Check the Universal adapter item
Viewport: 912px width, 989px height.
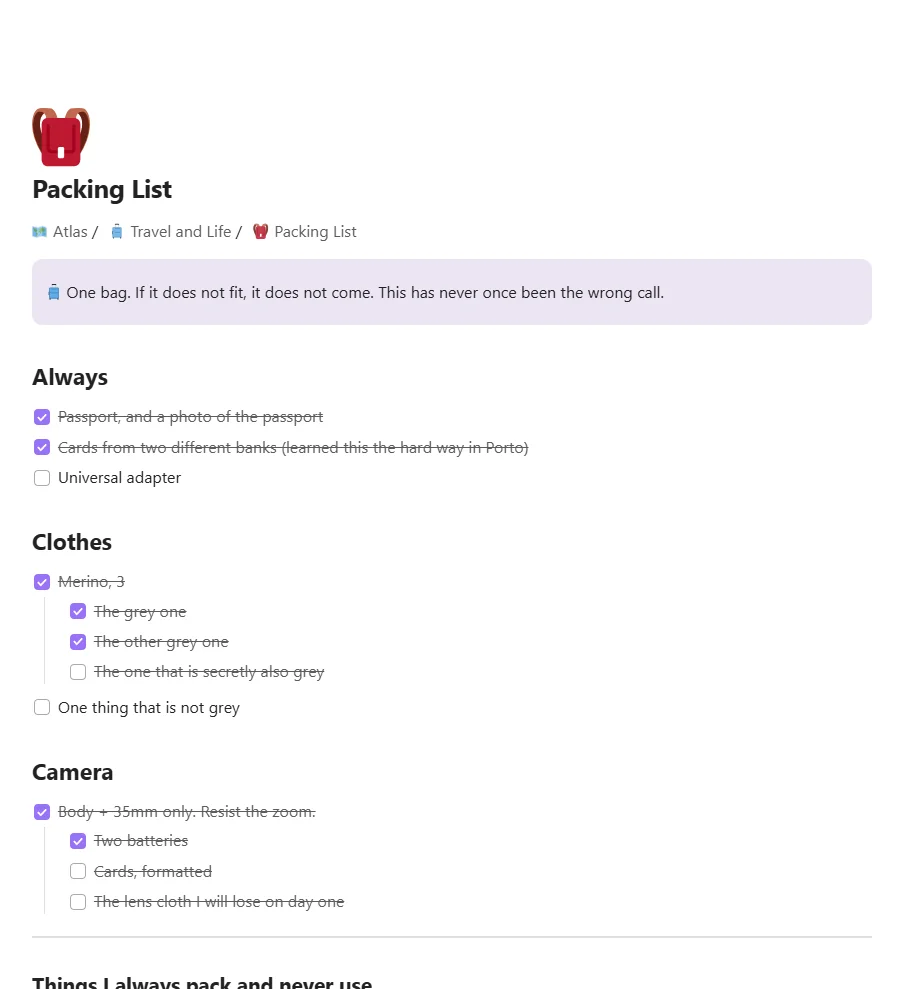[x=42, y=478]
